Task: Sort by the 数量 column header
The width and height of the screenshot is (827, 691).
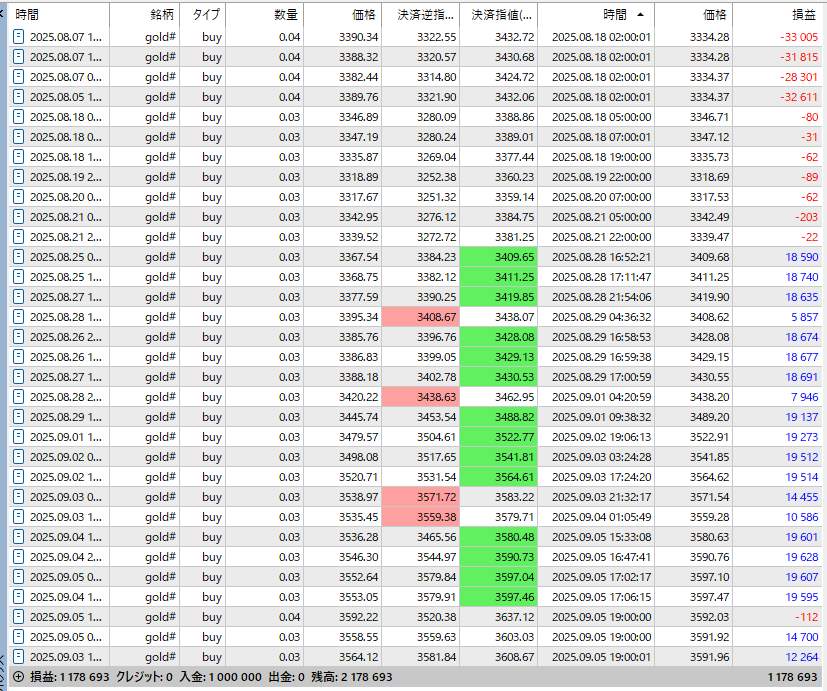Action: [x=265, y=15]
